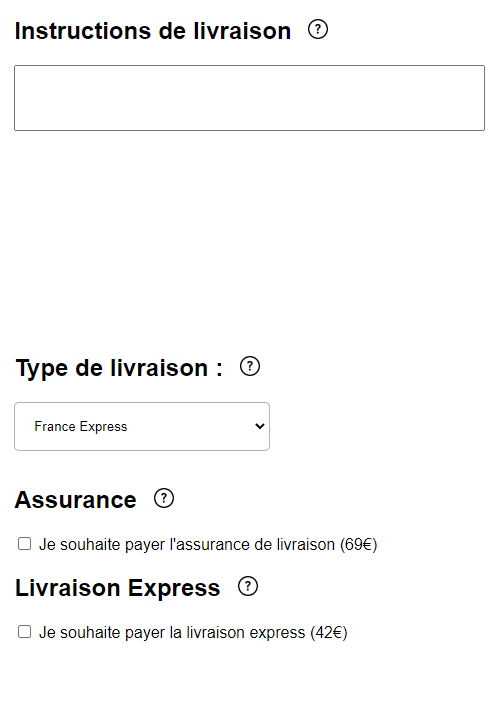Click the "Type de livraison :" heading
The height and width of the screenshot is (702, 488).
[x=119, y=368]
